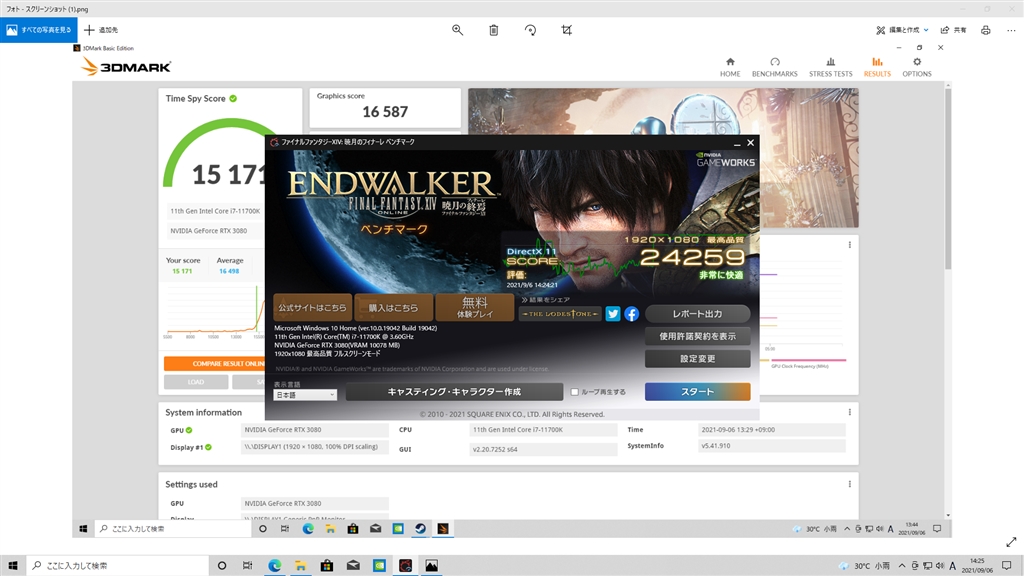Image resolution: width=1024 pixels, height=576 pixels.
Task: Click the Photos app icon on the bottom taskbar
Action: (432, 566)
